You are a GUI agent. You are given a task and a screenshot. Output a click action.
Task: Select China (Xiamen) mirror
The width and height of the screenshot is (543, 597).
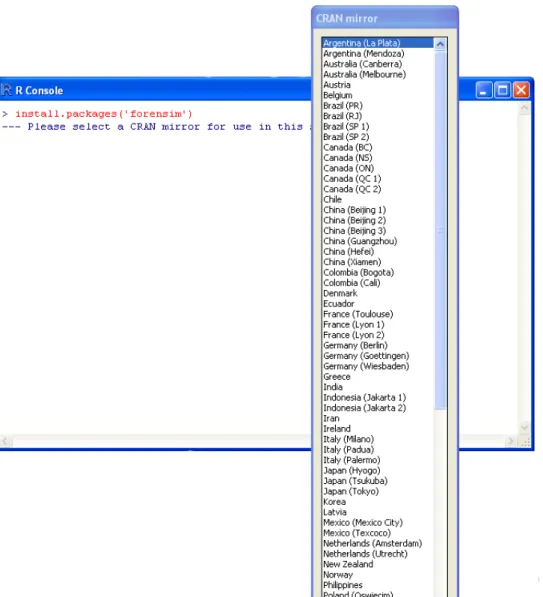[378, 262]
